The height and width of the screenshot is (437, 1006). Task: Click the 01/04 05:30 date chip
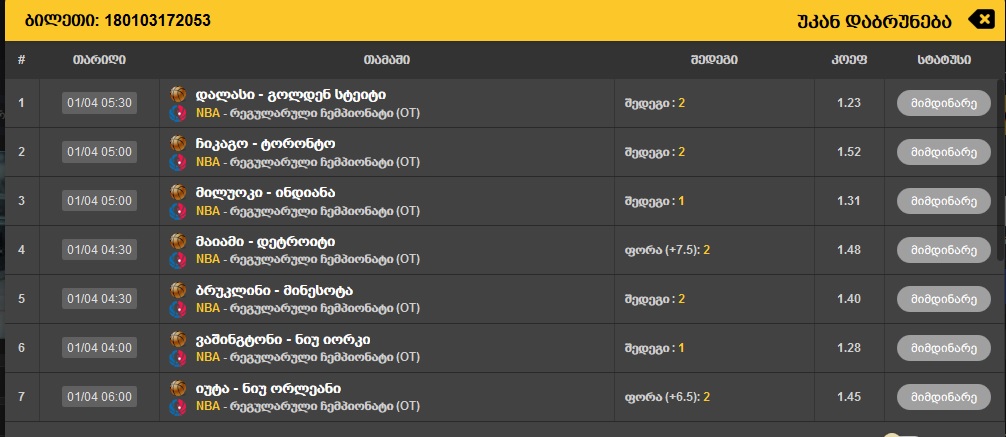click(x=99, y=103)
